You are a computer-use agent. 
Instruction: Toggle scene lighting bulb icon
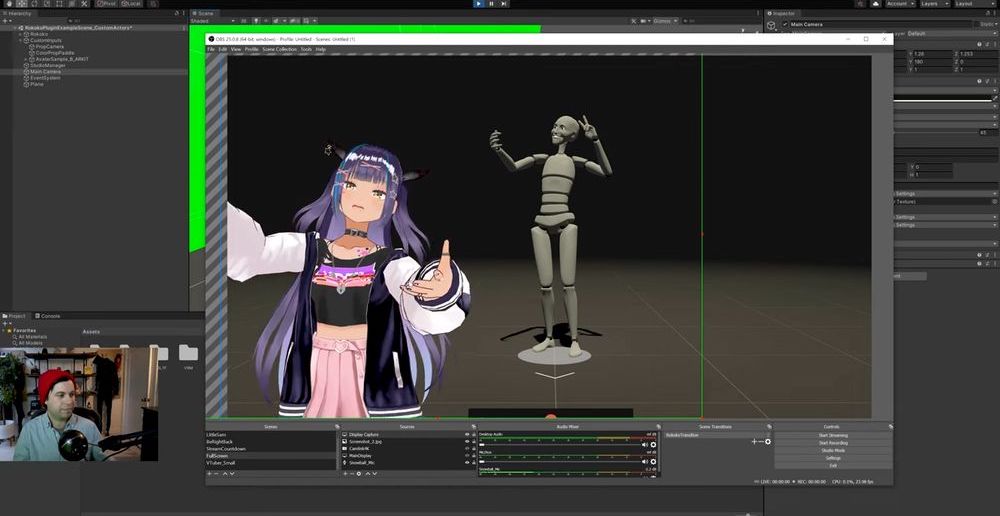(x=256, y=21)
